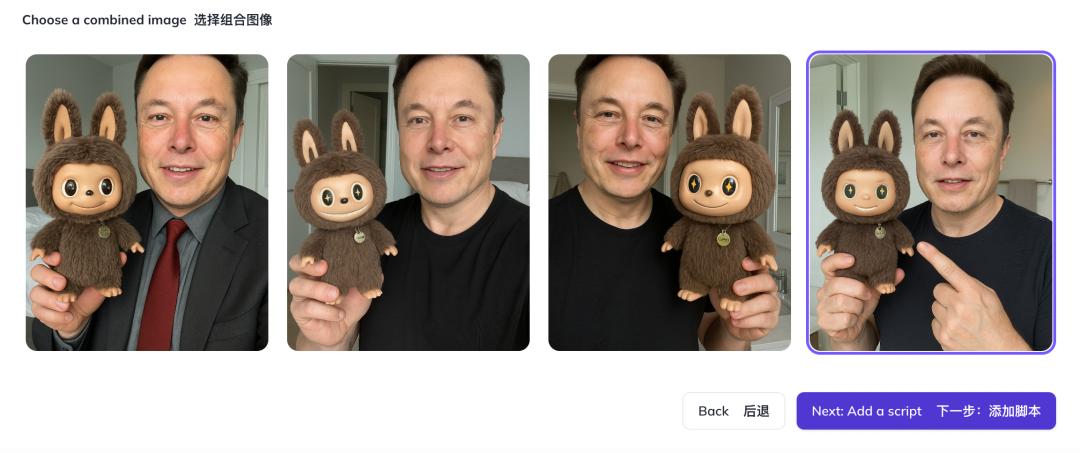The height and width of the screenshot is (453, 1080).
Task: Select image with bathroom mirror in background
Action: click(669, 202)
